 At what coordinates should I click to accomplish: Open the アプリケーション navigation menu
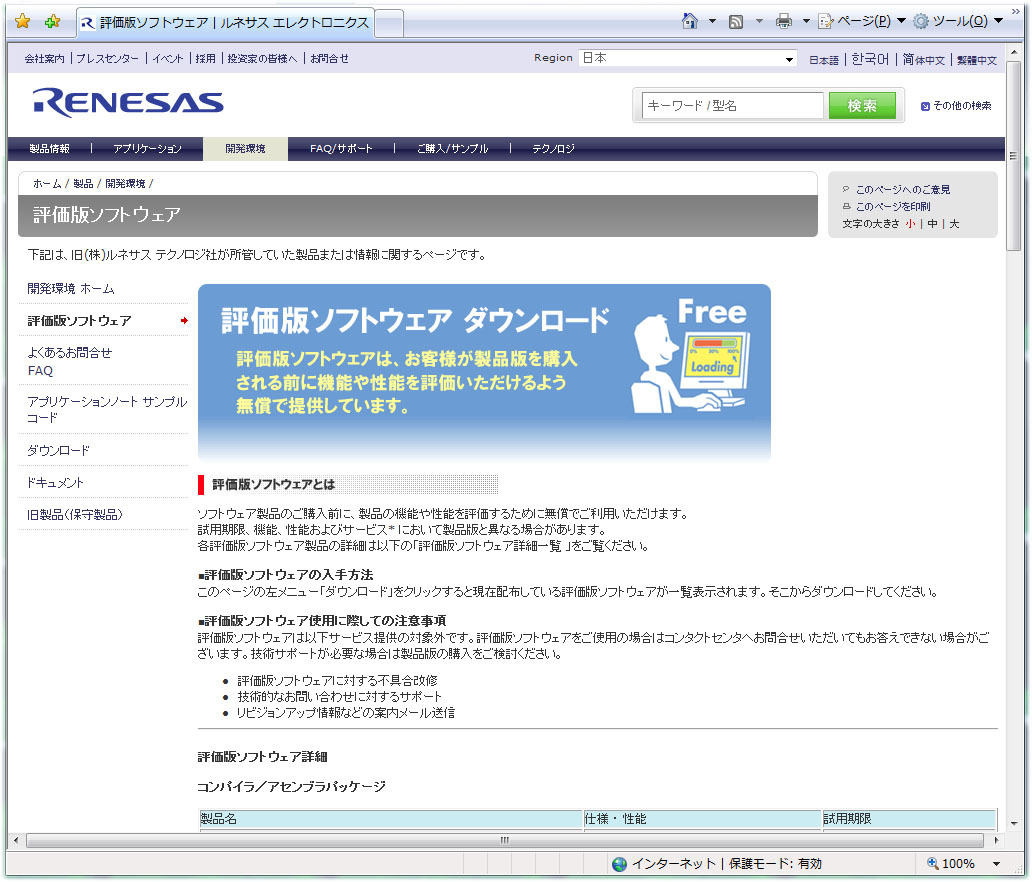[147, 149]
